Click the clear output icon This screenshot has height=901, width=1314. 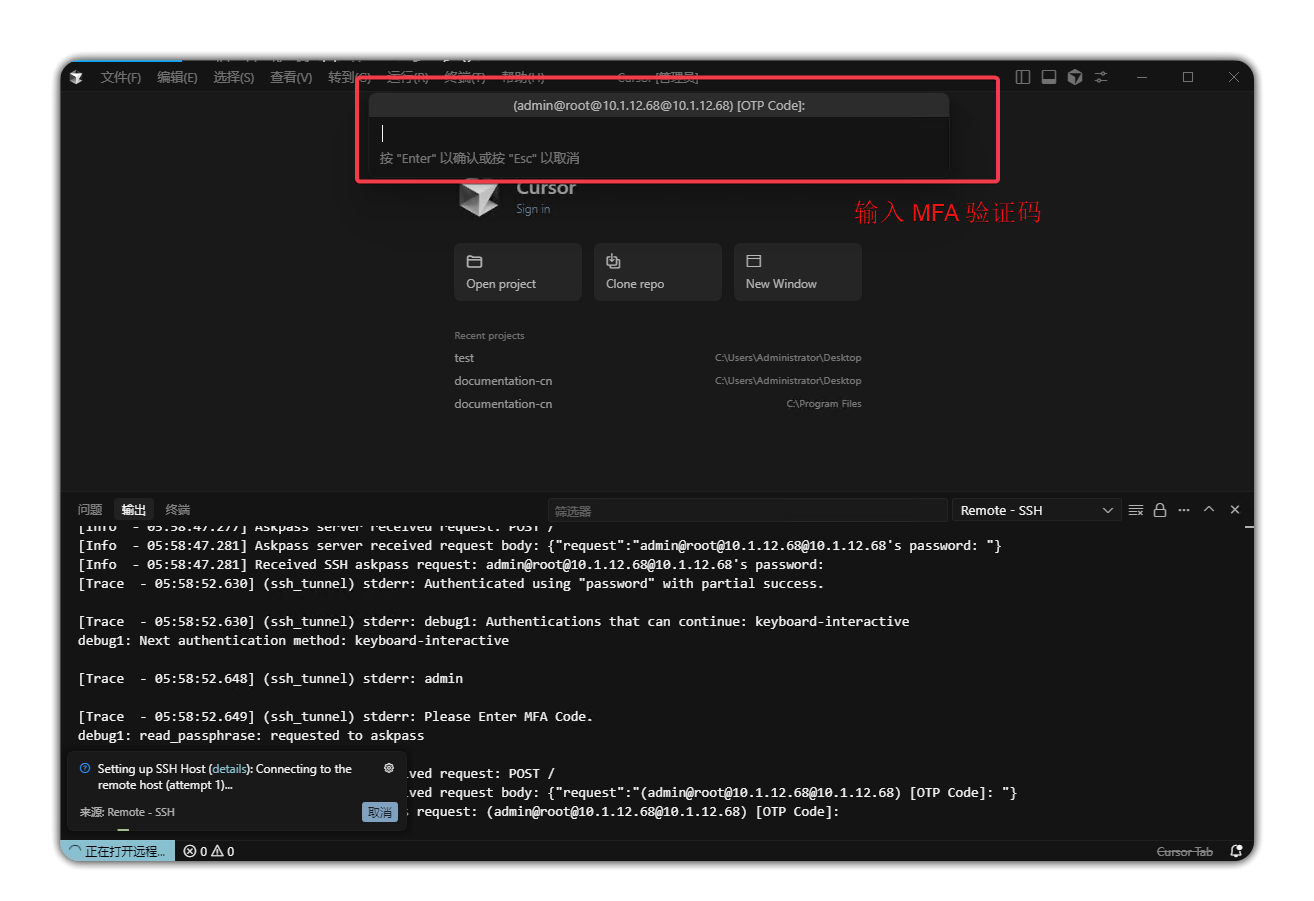(x=1135, y=510)
